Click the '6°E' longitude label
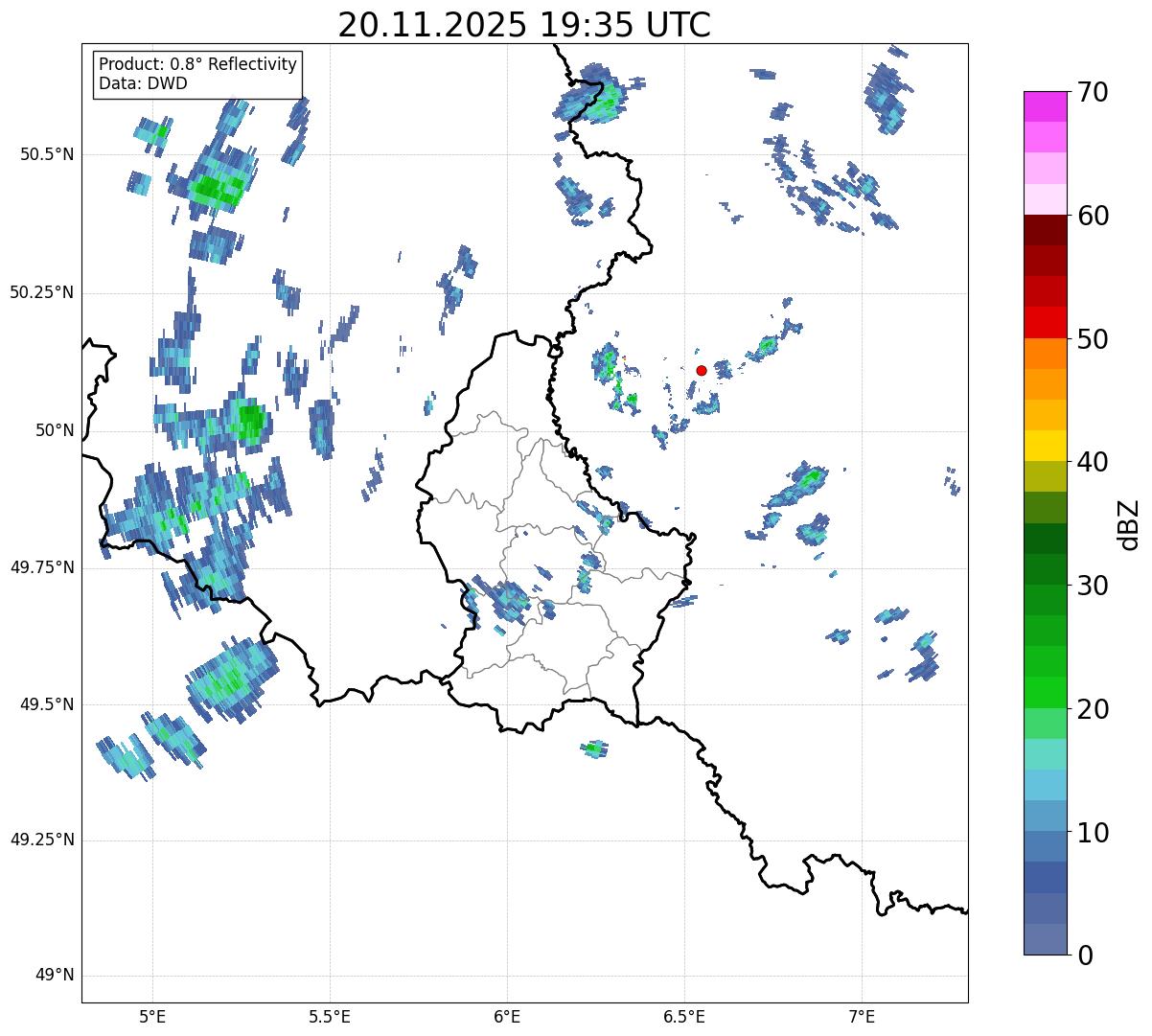 [507, 1017]
